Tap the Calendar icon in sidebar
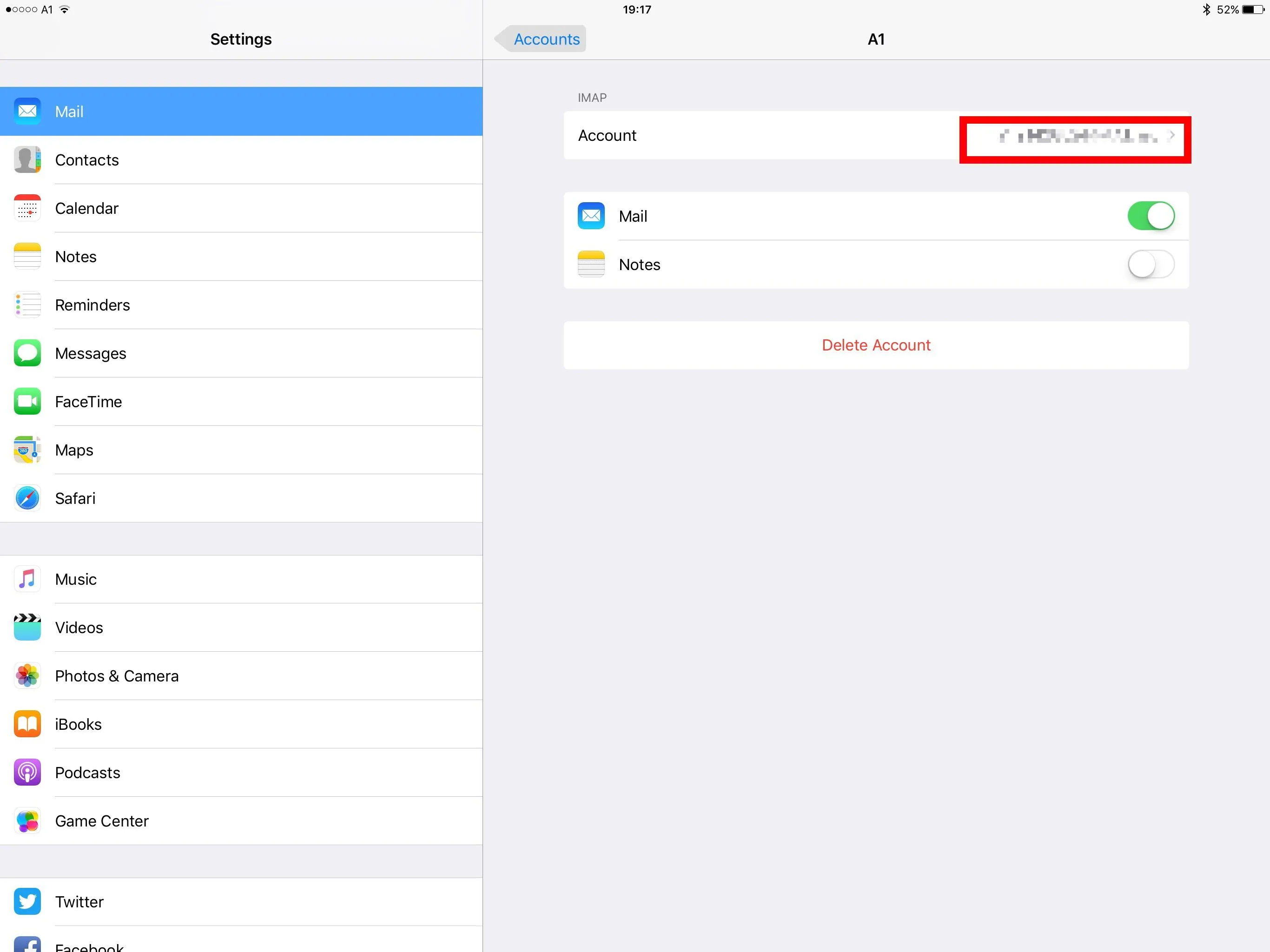Screen dimensions: 1270x952 point(27,208)
